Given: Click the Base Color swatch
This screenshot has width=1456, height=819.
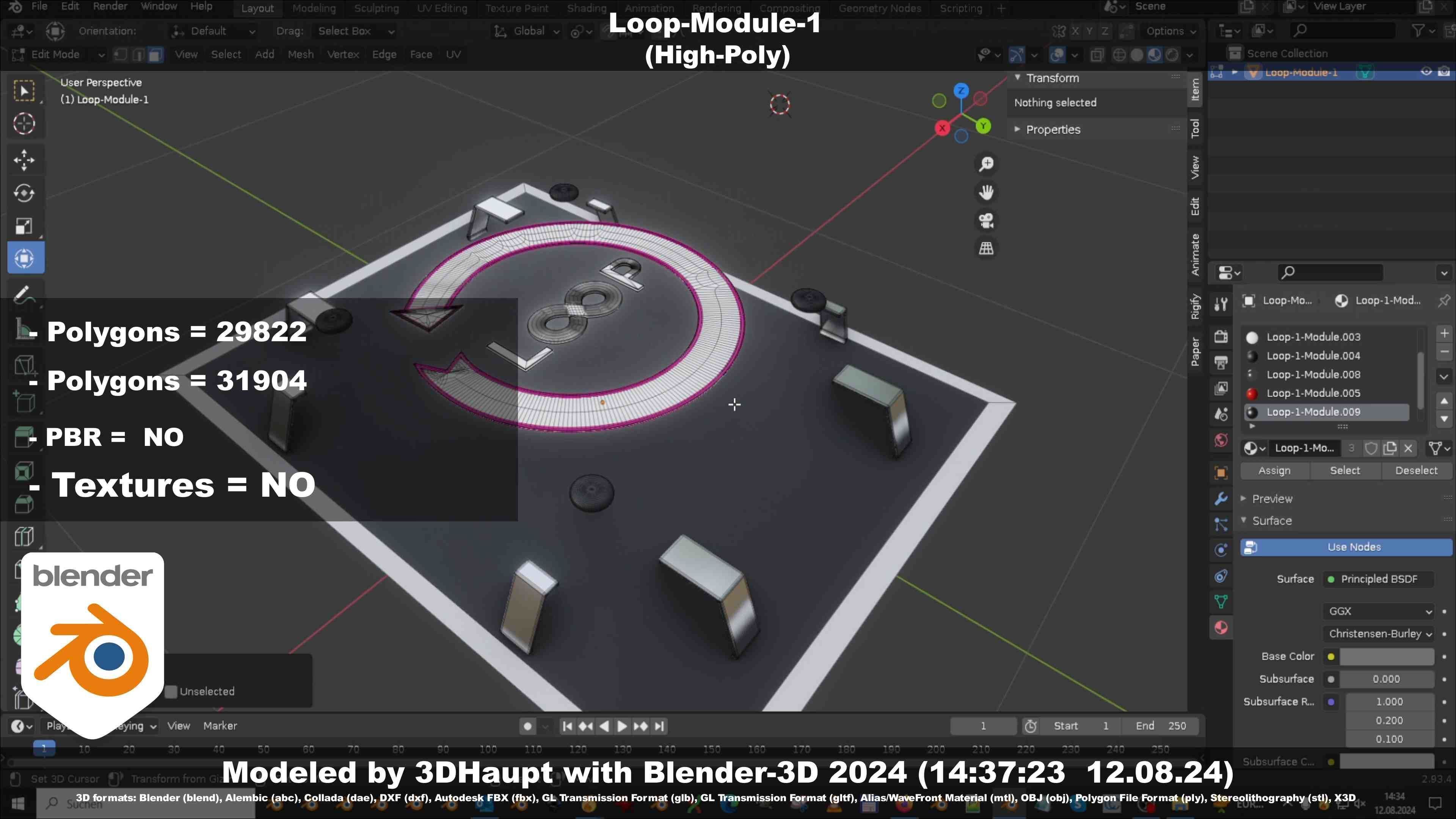Looking at the screenshot, I should (1387, 656).
